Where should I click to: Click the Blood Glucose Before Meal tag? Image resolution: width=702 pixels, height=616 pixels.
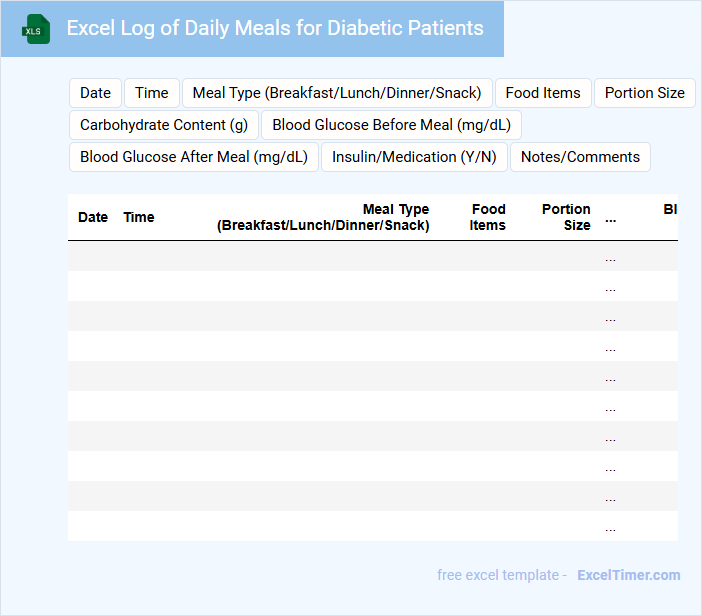[391, 125]
